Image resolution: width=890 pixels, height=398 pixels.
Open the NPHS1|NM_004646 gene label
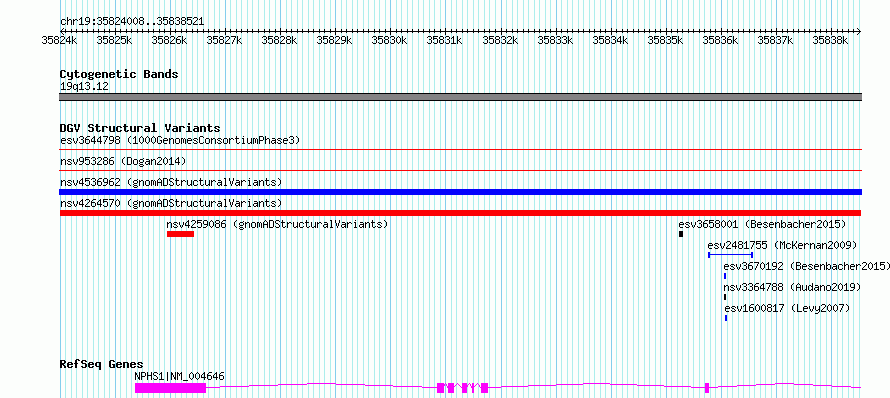[179, 376]
